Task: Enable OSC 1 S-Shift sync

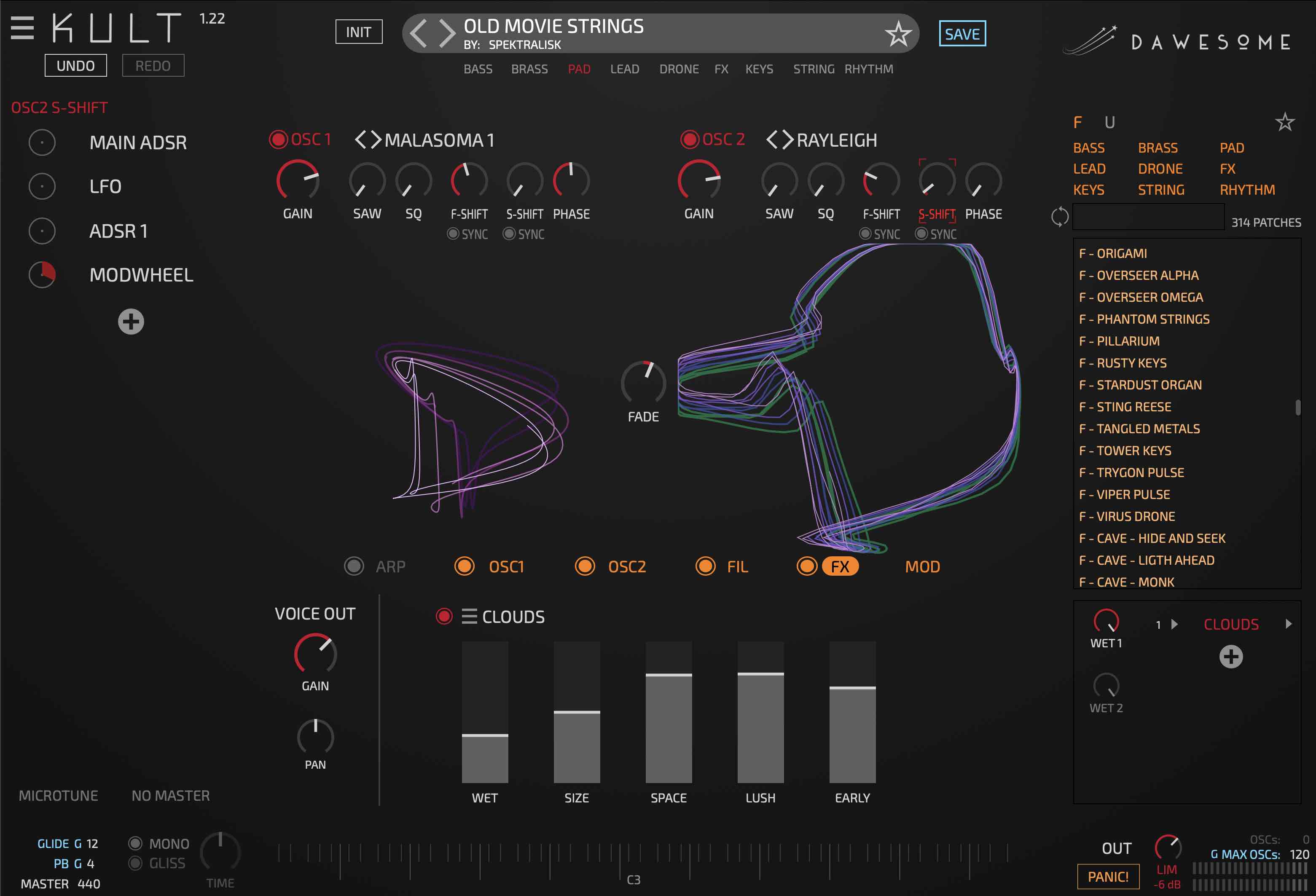Action: pyautogui.click(x=509, y=233)
